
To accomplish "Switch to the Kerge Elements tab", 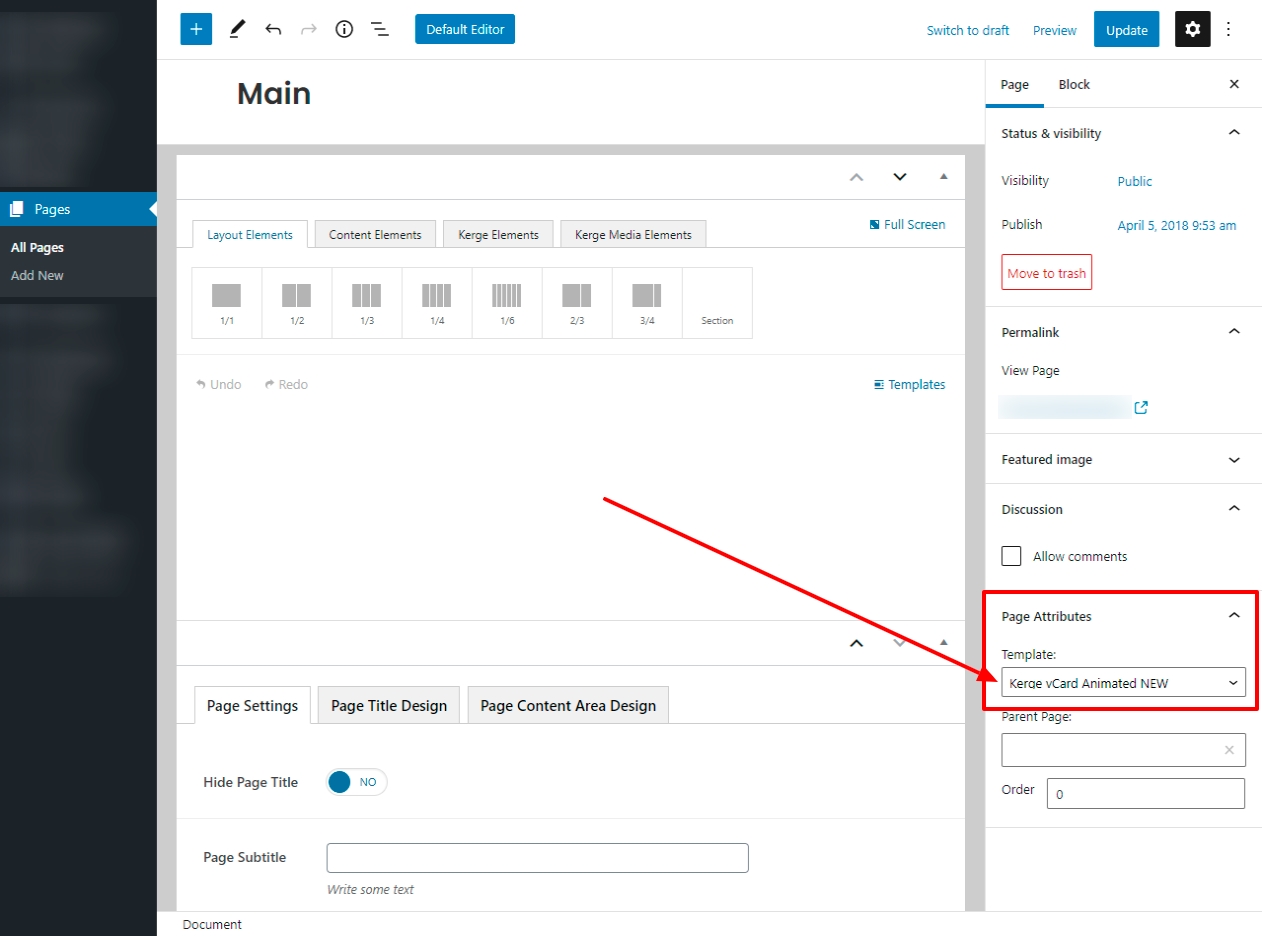I will (498, 235).
